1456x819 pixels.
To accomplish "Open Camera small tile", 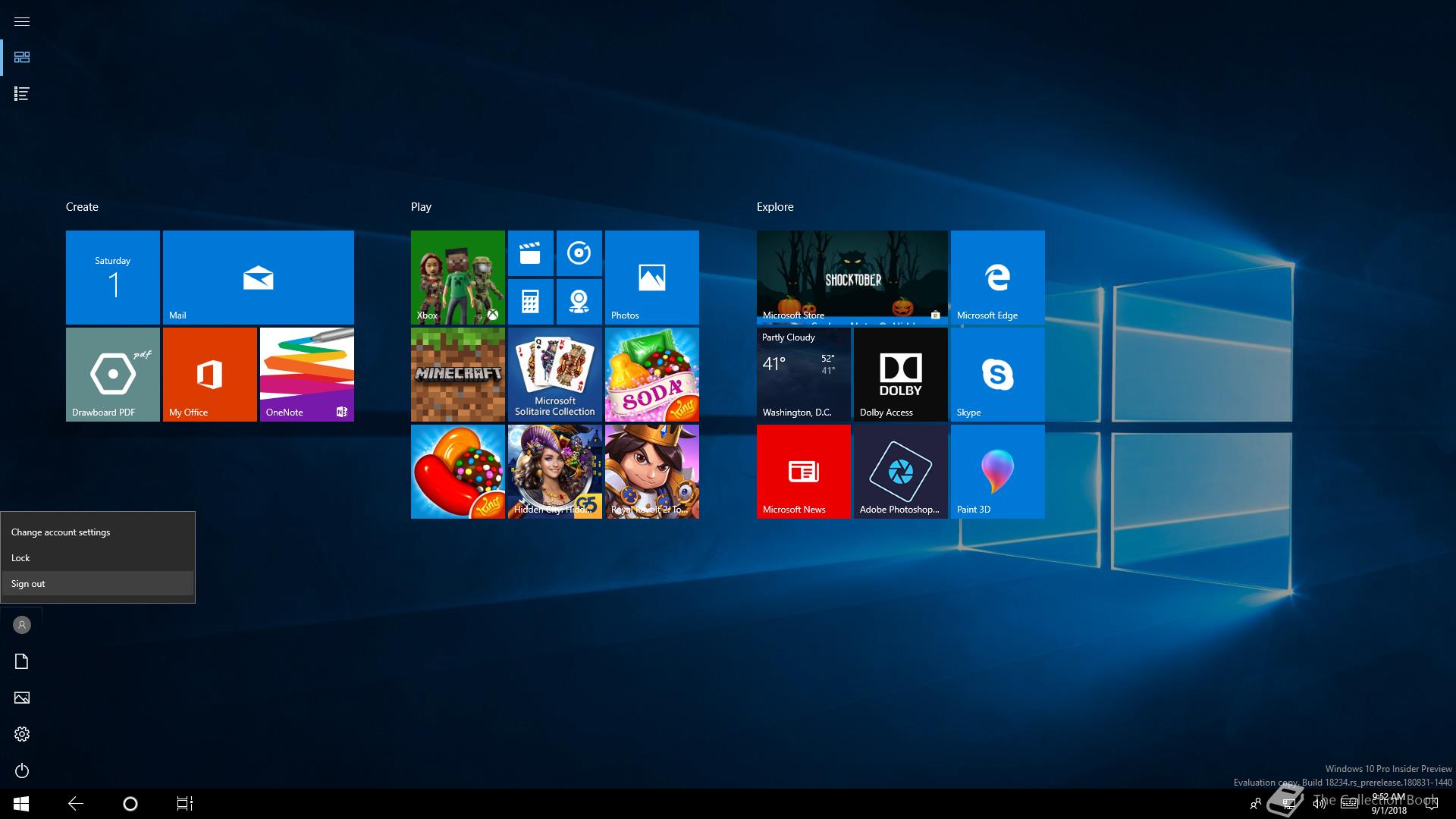I will point(579,302).
